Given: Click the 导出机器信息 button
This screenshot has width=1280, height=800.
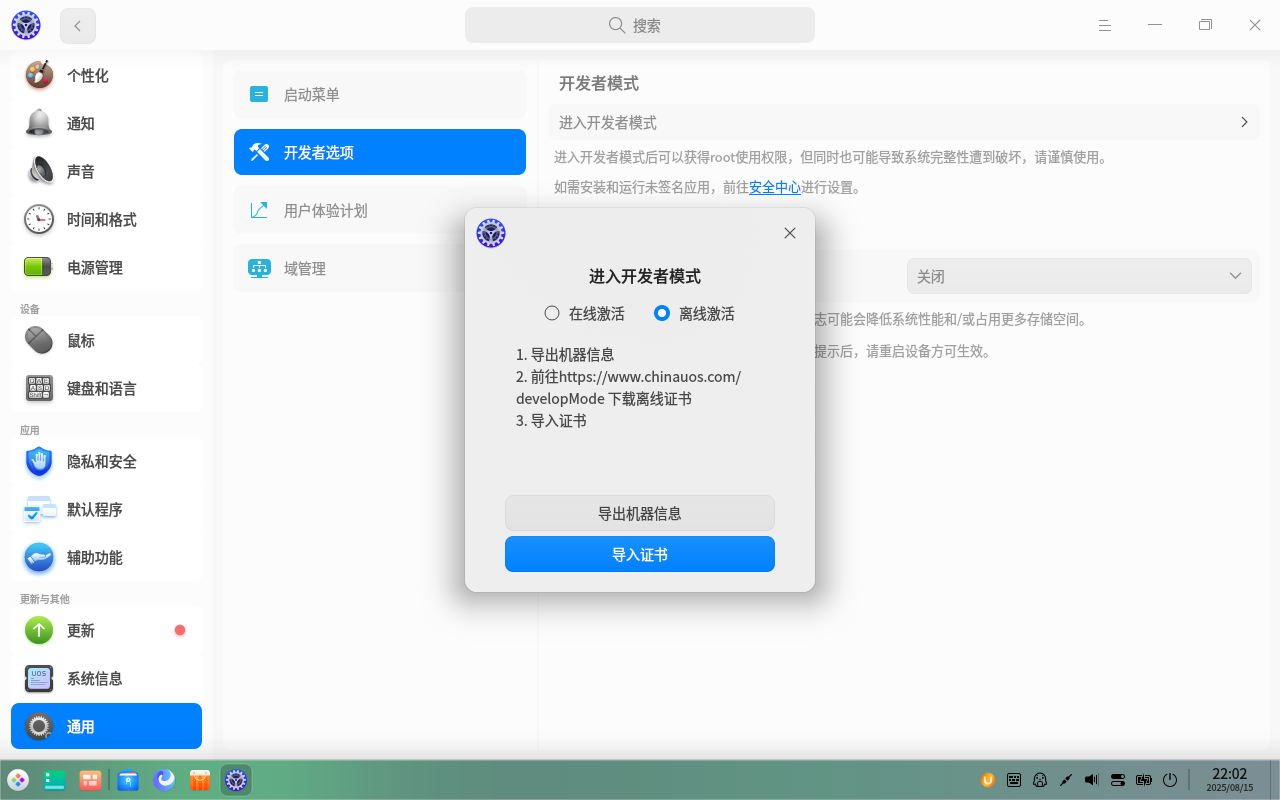Looking at the screenshot, I should point(639,513).
